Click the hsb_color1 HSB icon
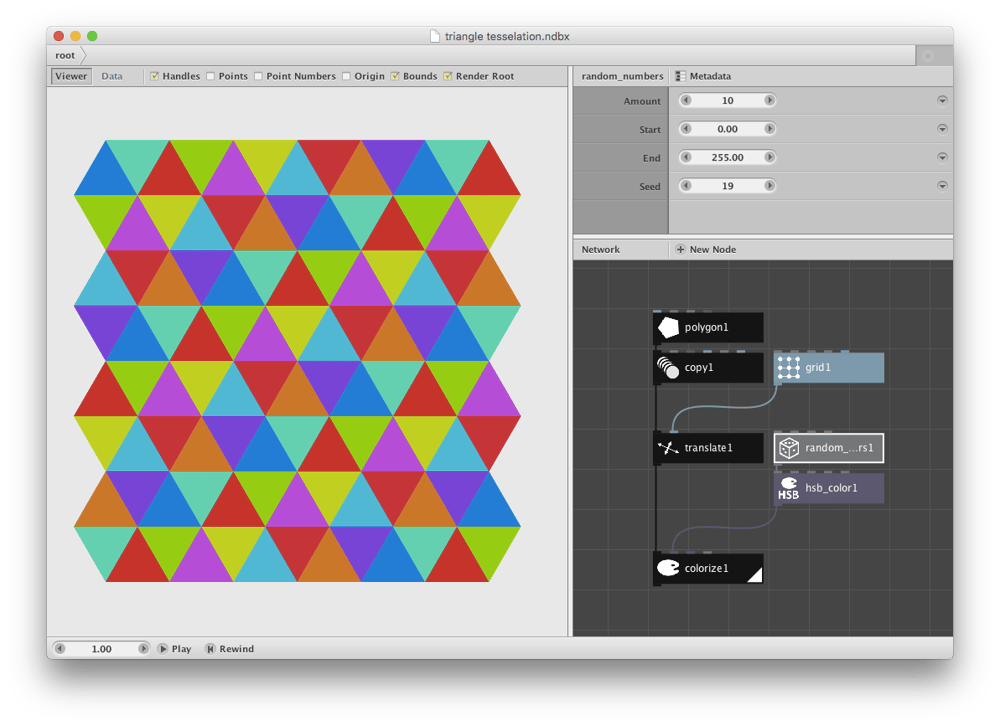 (x=789, y=488)
